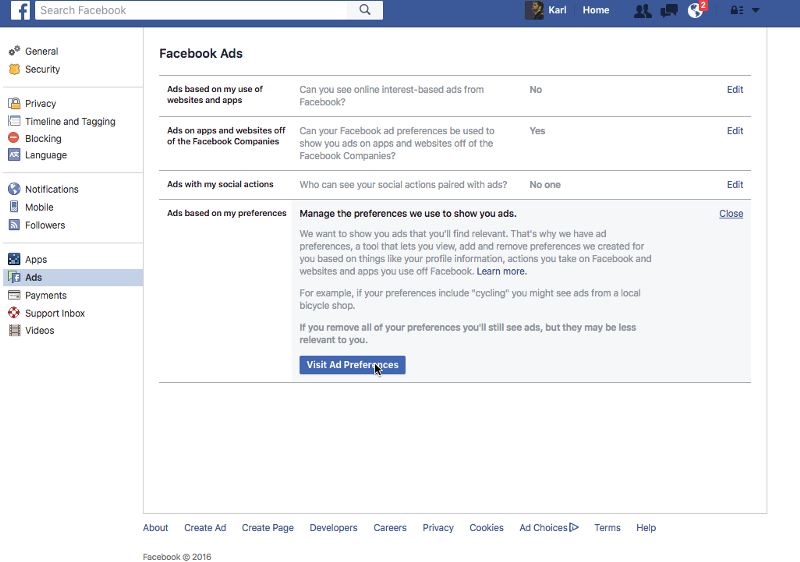Click the Payments card icon
This screenshot has height=562, width=800.
[x=14, y=295]
